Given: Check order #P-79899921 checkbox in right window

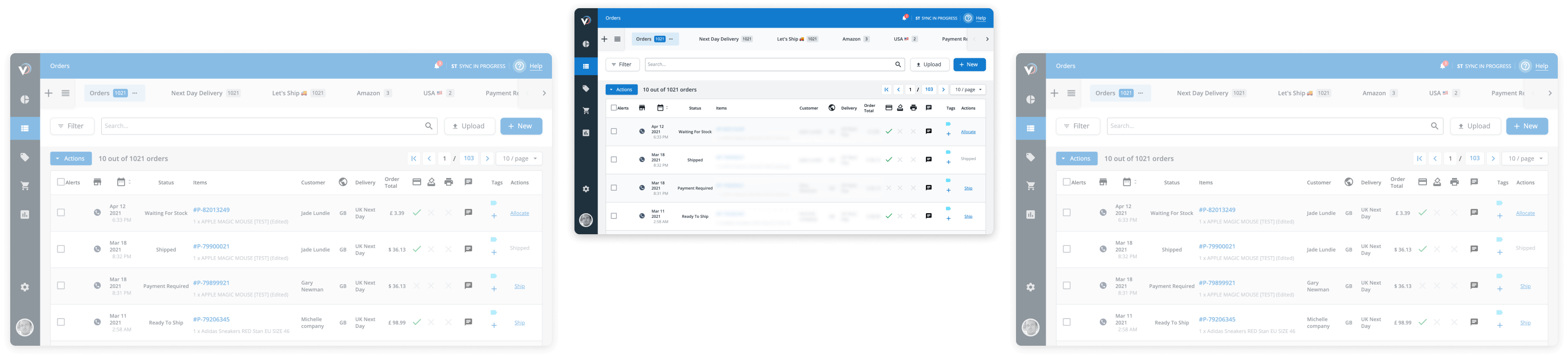Looking at the screenshot, I should point(1067,285).
